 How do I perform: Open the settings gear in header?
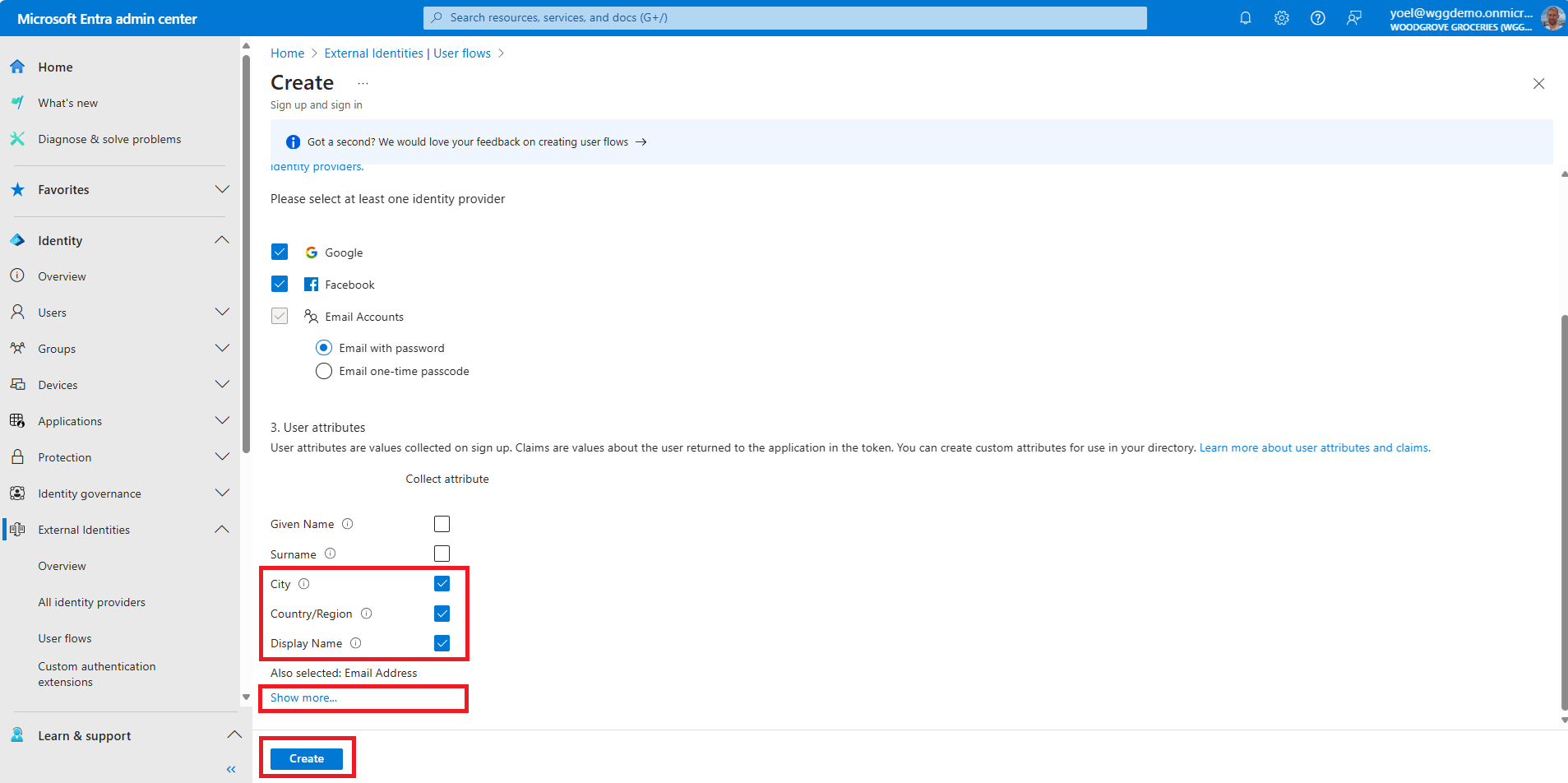(x=1281, y=18)
